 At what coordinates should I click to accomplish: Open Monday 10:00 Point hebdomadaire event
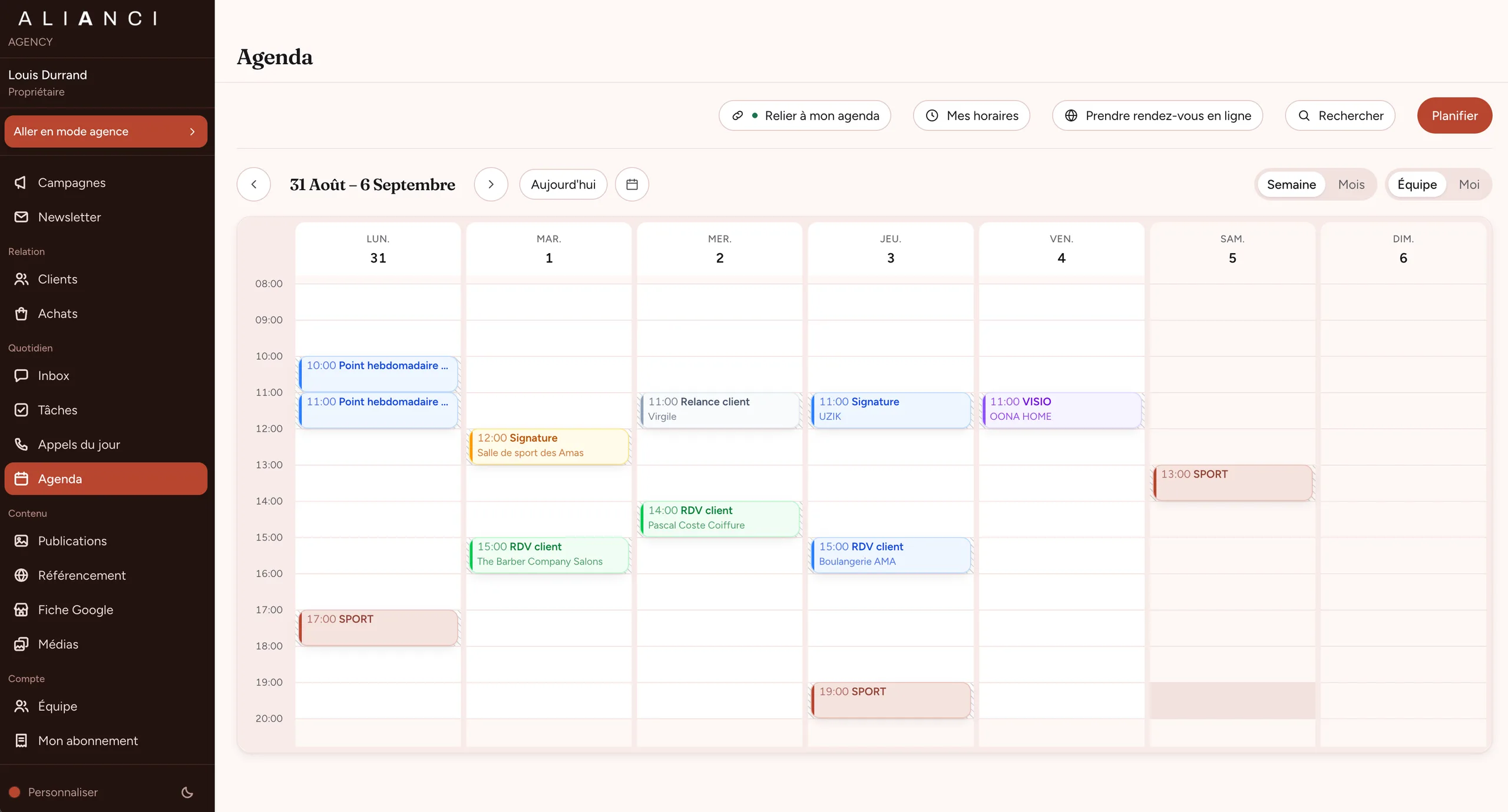[378, 373]
